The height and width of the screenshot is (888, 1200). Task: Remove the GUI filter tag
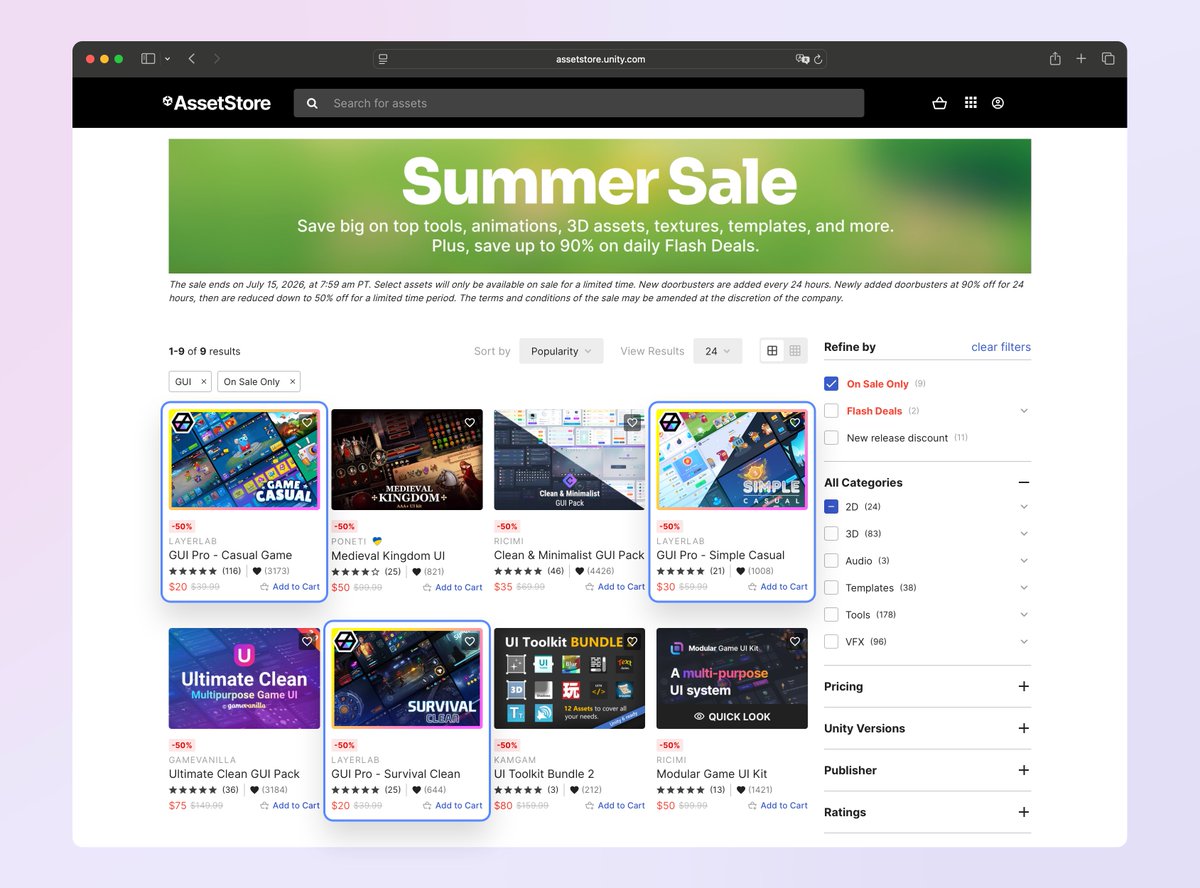(x=203, y=382)
